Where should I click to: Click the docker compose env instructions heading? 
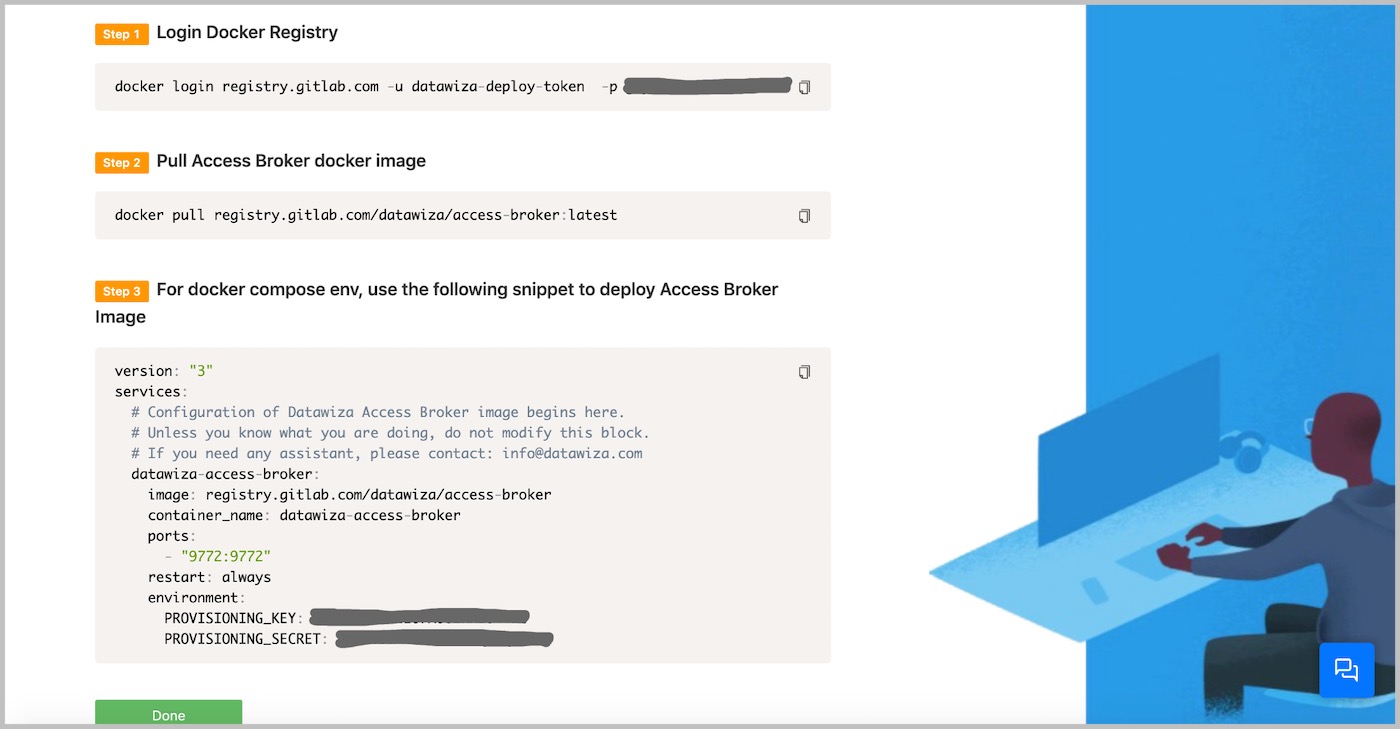[436, 303]
